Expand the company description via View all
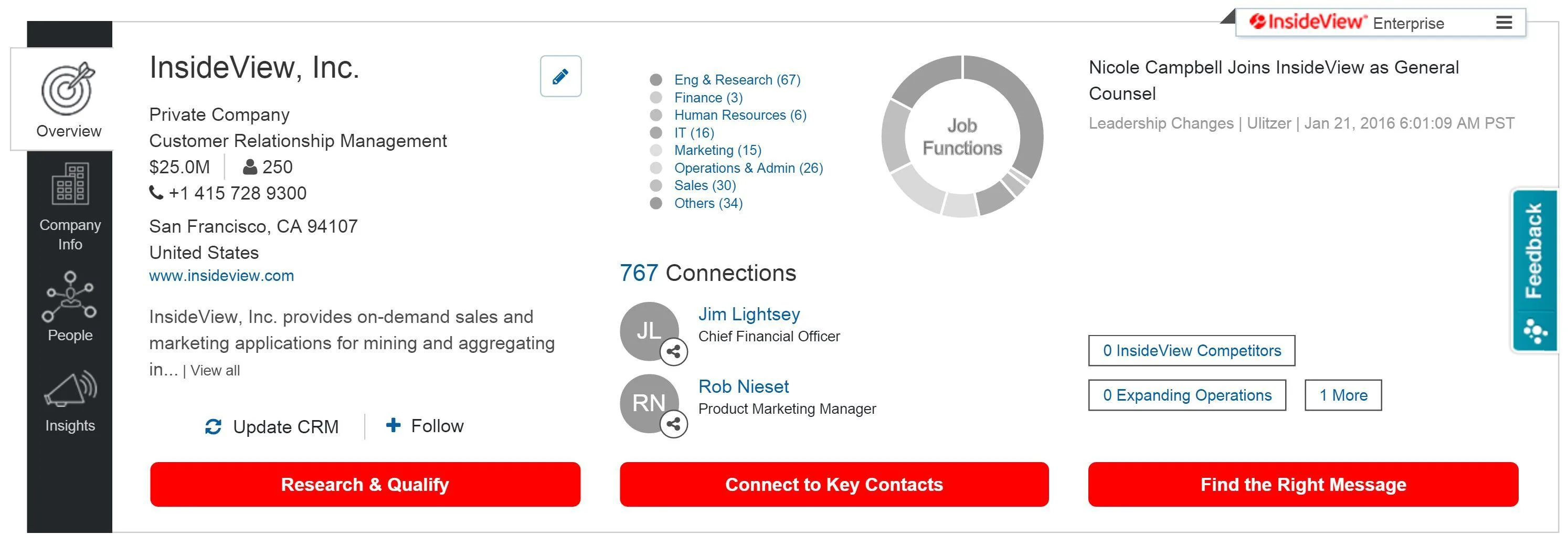The image size is (1568, 544). [215, 371]
